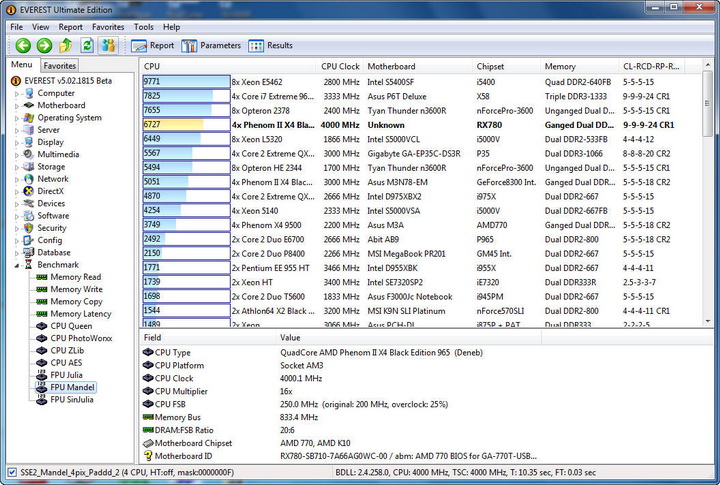Expand the Database tree node
The width and height of the screenshot is (720, 485).
pyautogui.click(x=17, y=253)
